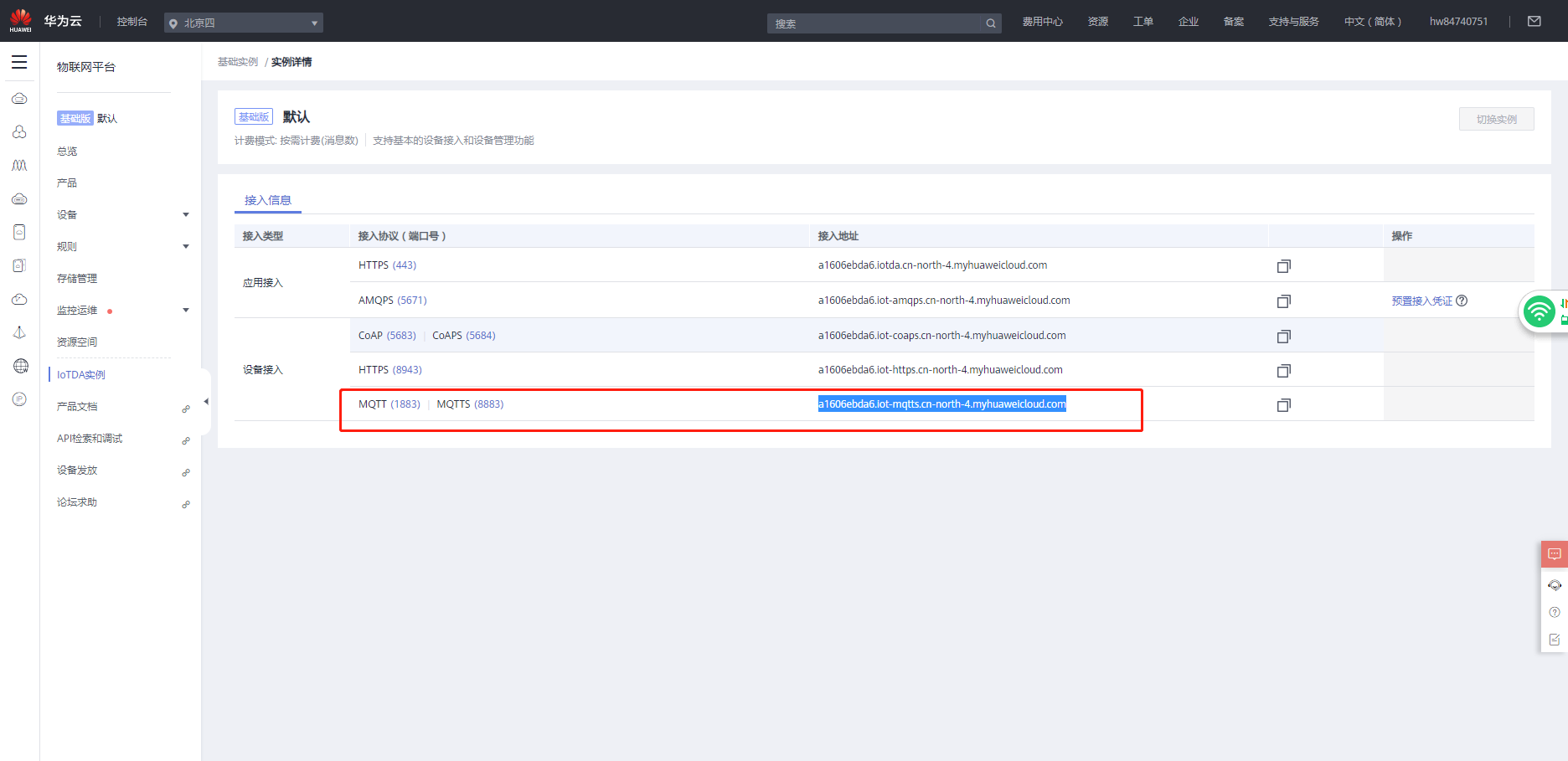The width and height of the screenshot is (1568, 761).
Task: Copy the MQTT/MQTTS access address
Action: coord(1283,405)
